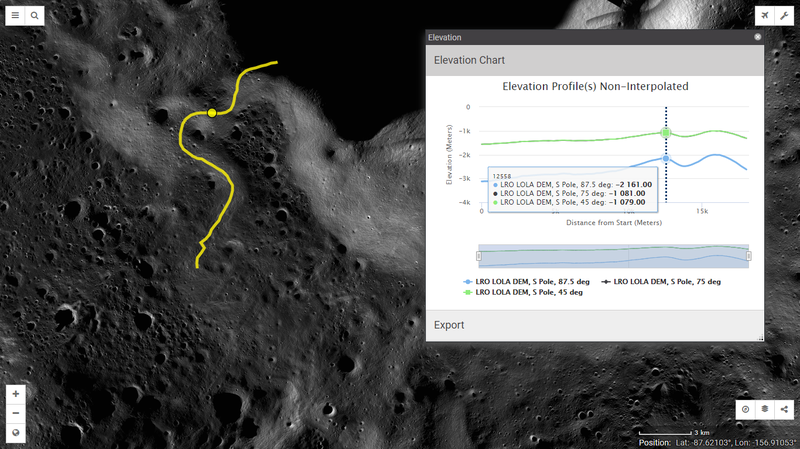Open the layers stack icon

point(765,409)
